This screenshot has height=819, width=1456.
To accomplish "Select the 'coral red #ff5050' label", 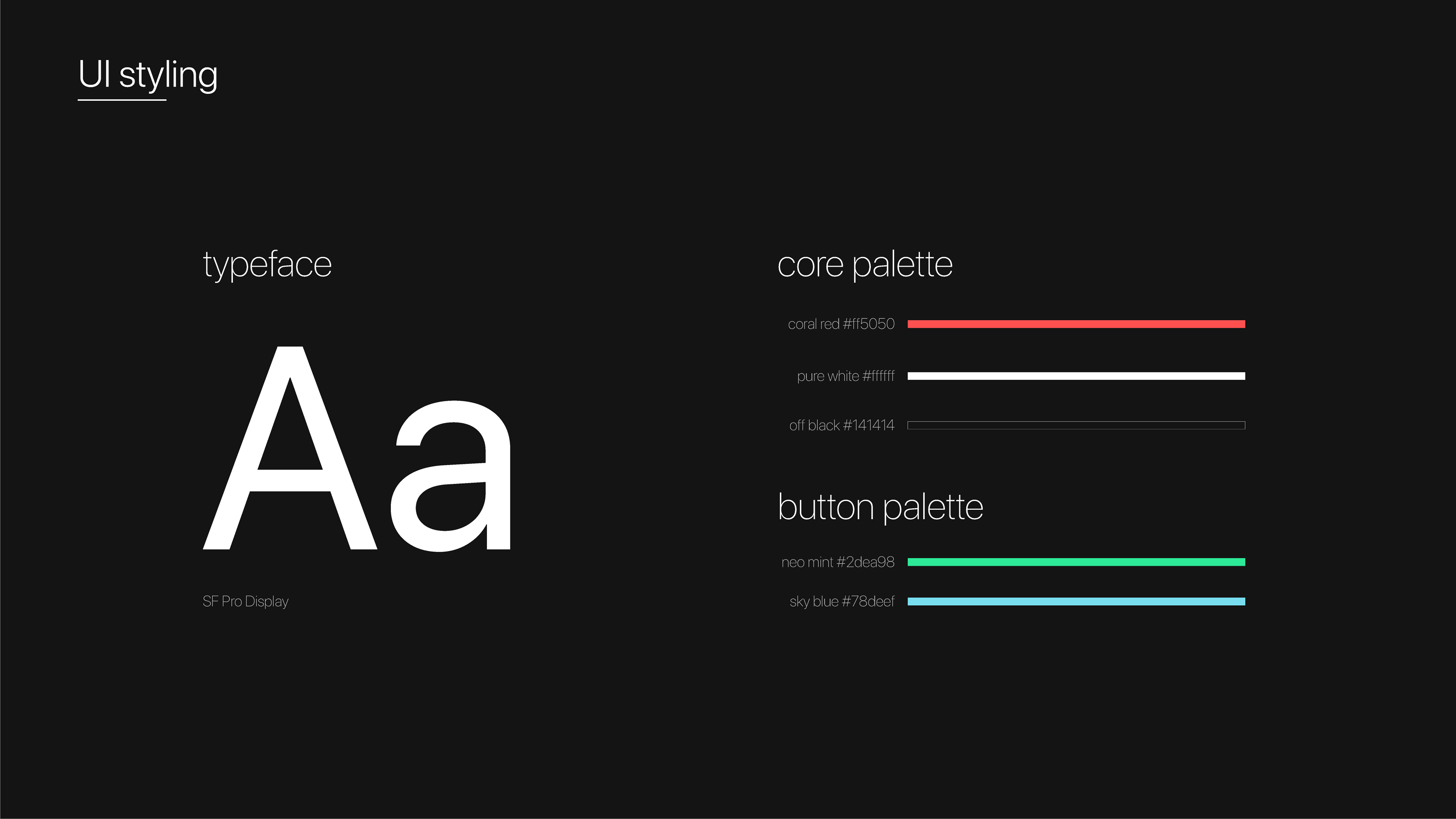I will [841, 324].
